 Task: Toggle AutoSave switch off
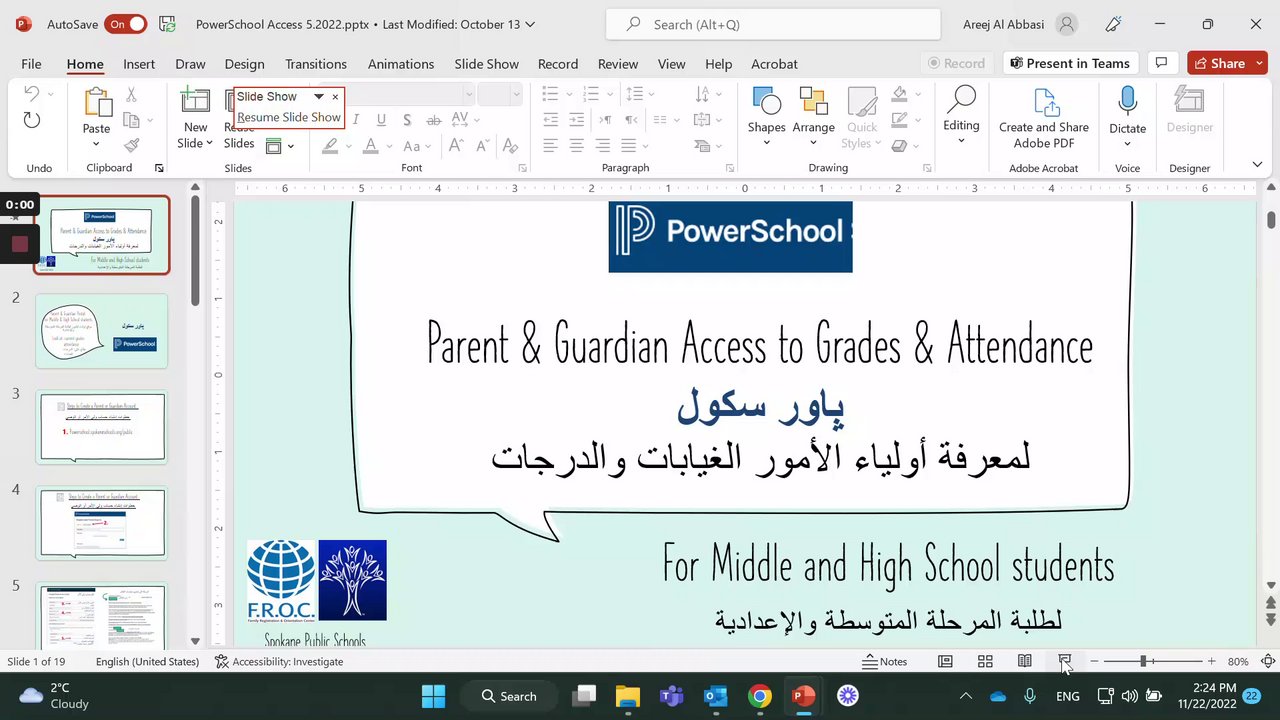click(x=125, y=24)
